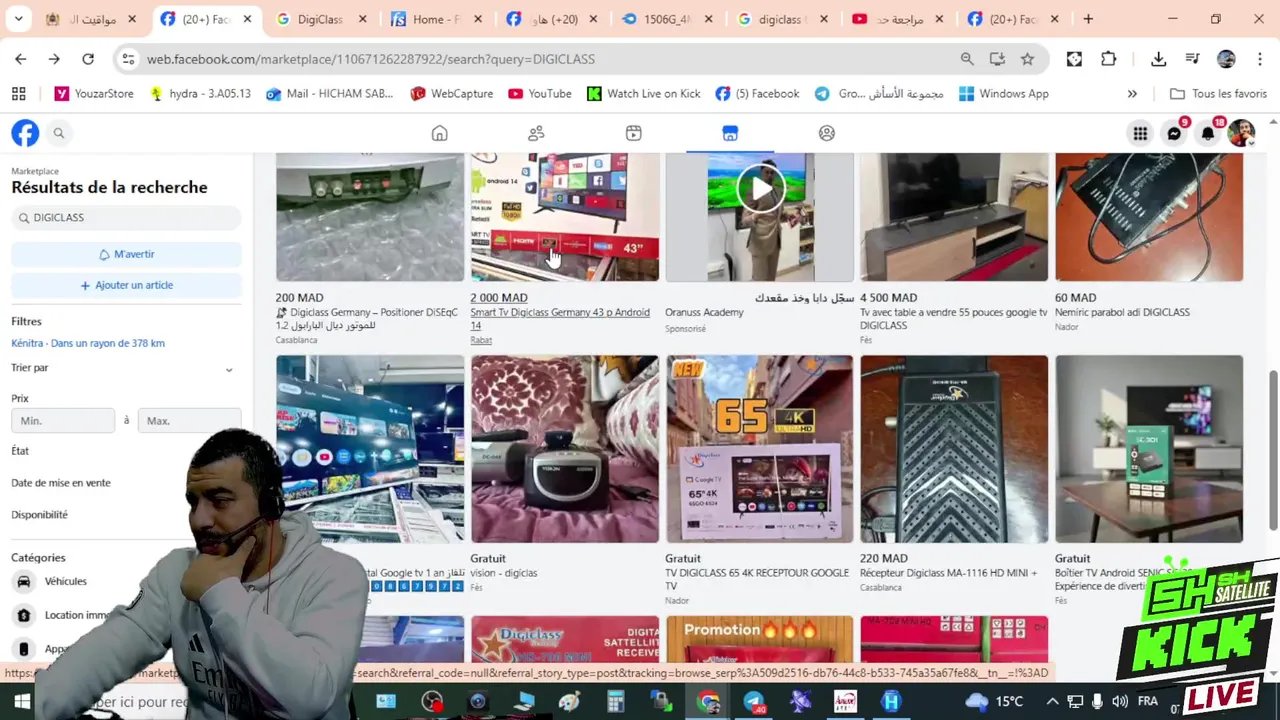Open Watch Live on Kick bookmark

(643, 94)
